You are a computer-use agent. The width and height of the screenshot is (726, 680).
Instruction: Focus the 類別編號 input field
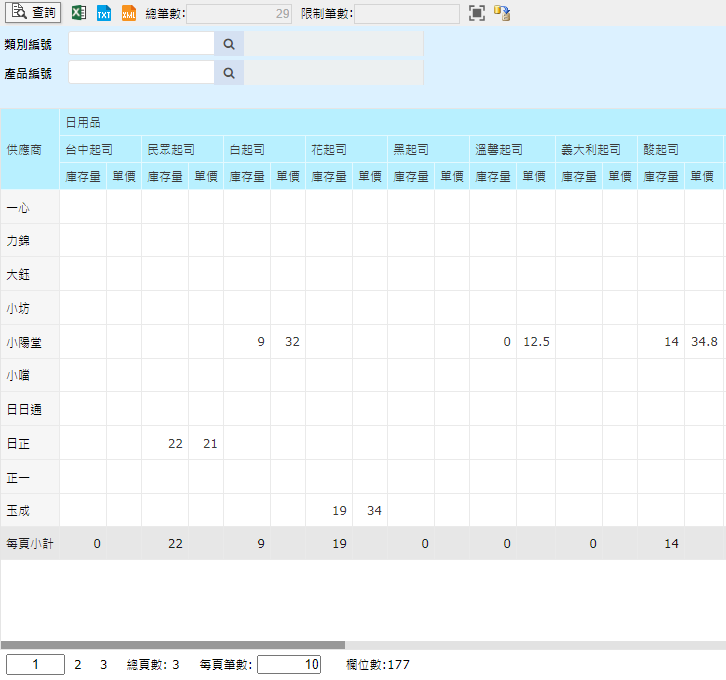pos(141,44)
